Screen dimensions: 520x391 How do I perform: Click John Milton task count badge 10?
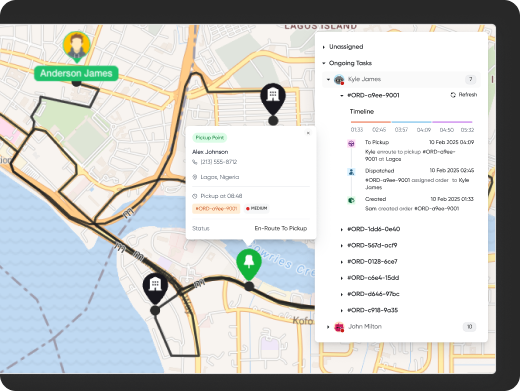pyautogui.click(x=469, y=327)
